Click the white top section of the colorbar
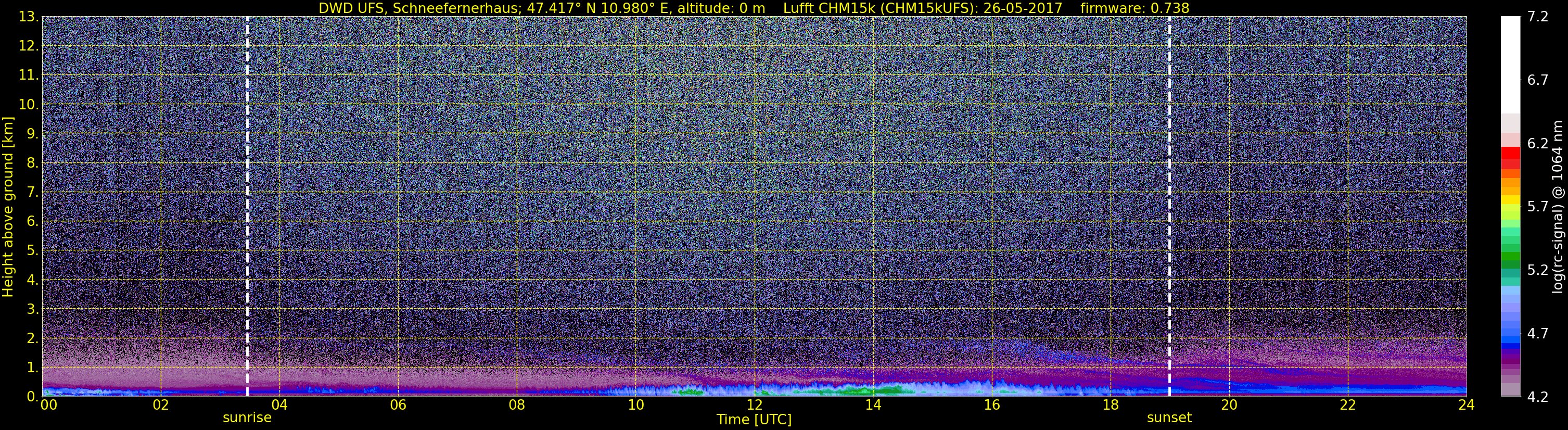1568x430 pixels. coord(1510,65)
